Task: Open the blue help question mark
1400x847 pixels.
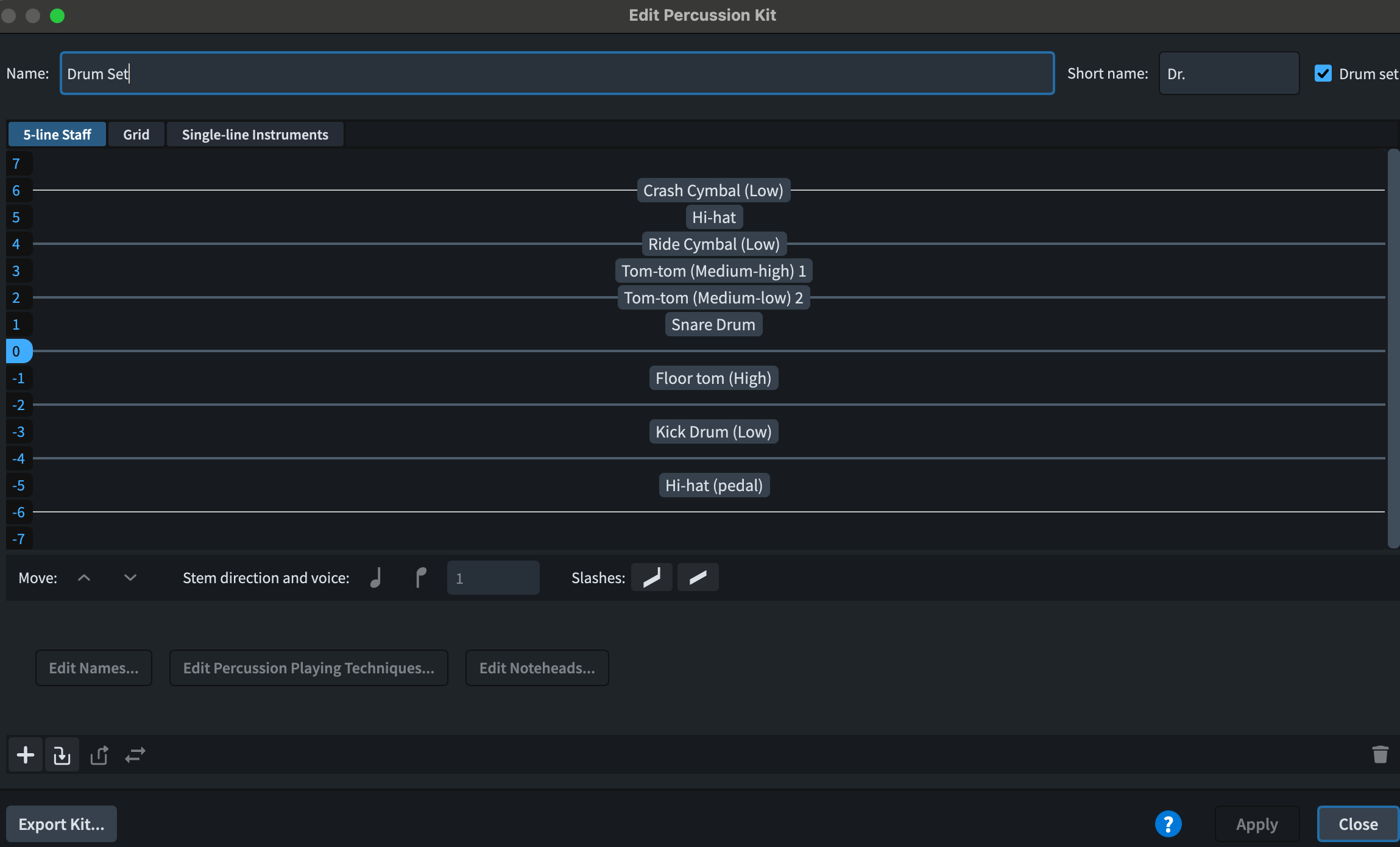Action: point(1168,824)
